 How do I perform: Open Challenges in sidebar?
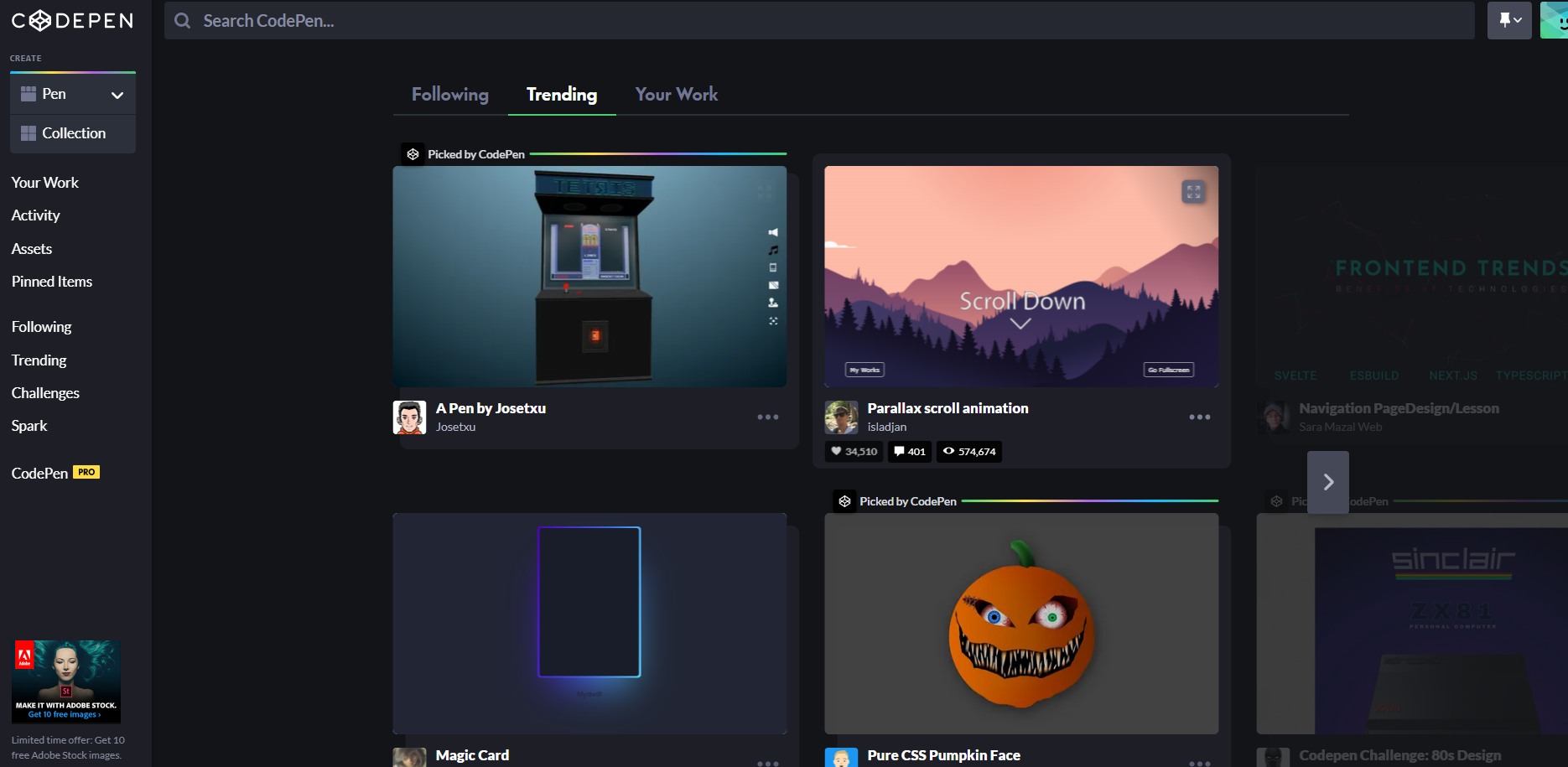coord(45,393)
